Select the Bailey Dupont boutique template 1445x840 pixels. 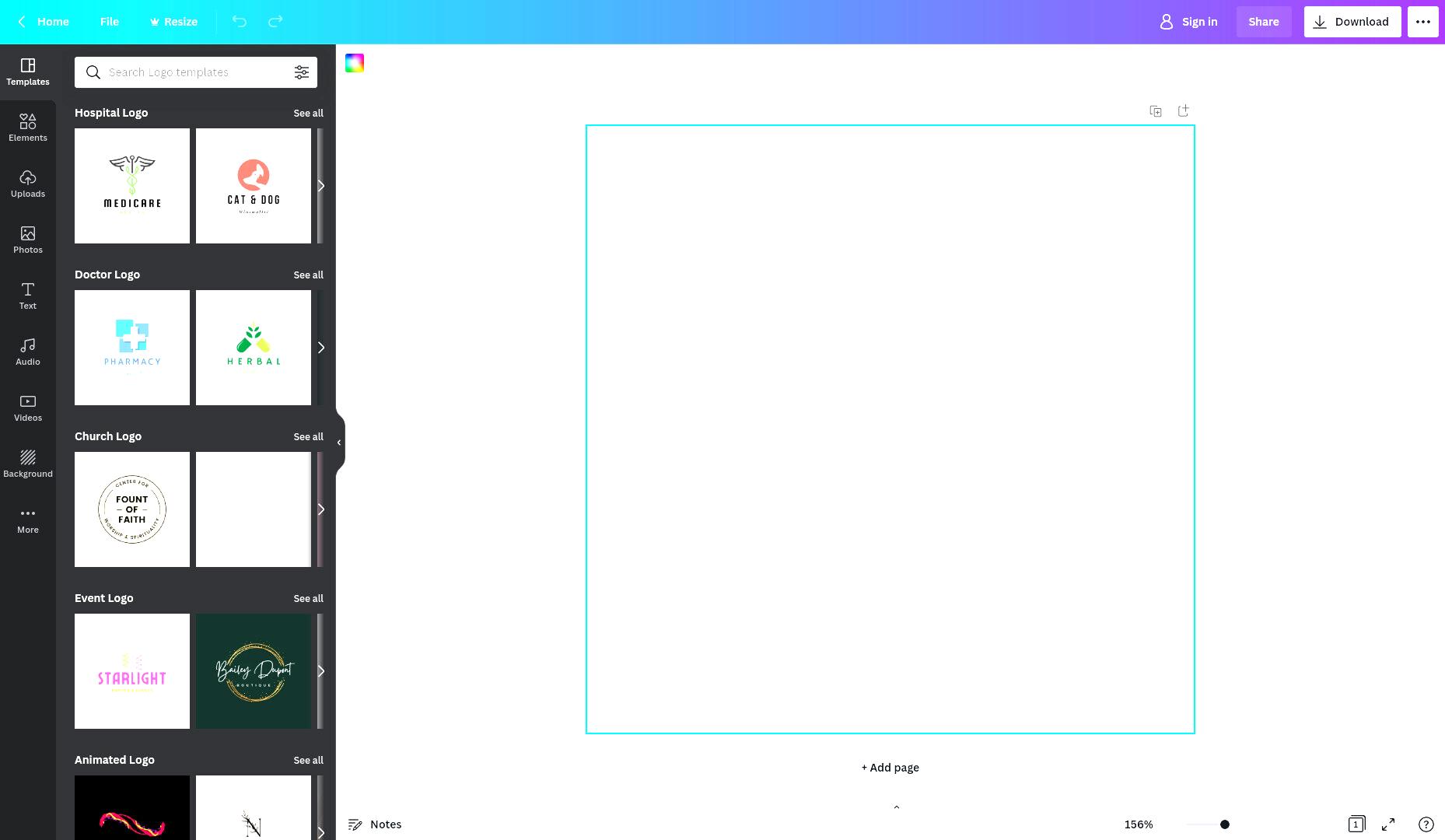[x=254, y=671]
